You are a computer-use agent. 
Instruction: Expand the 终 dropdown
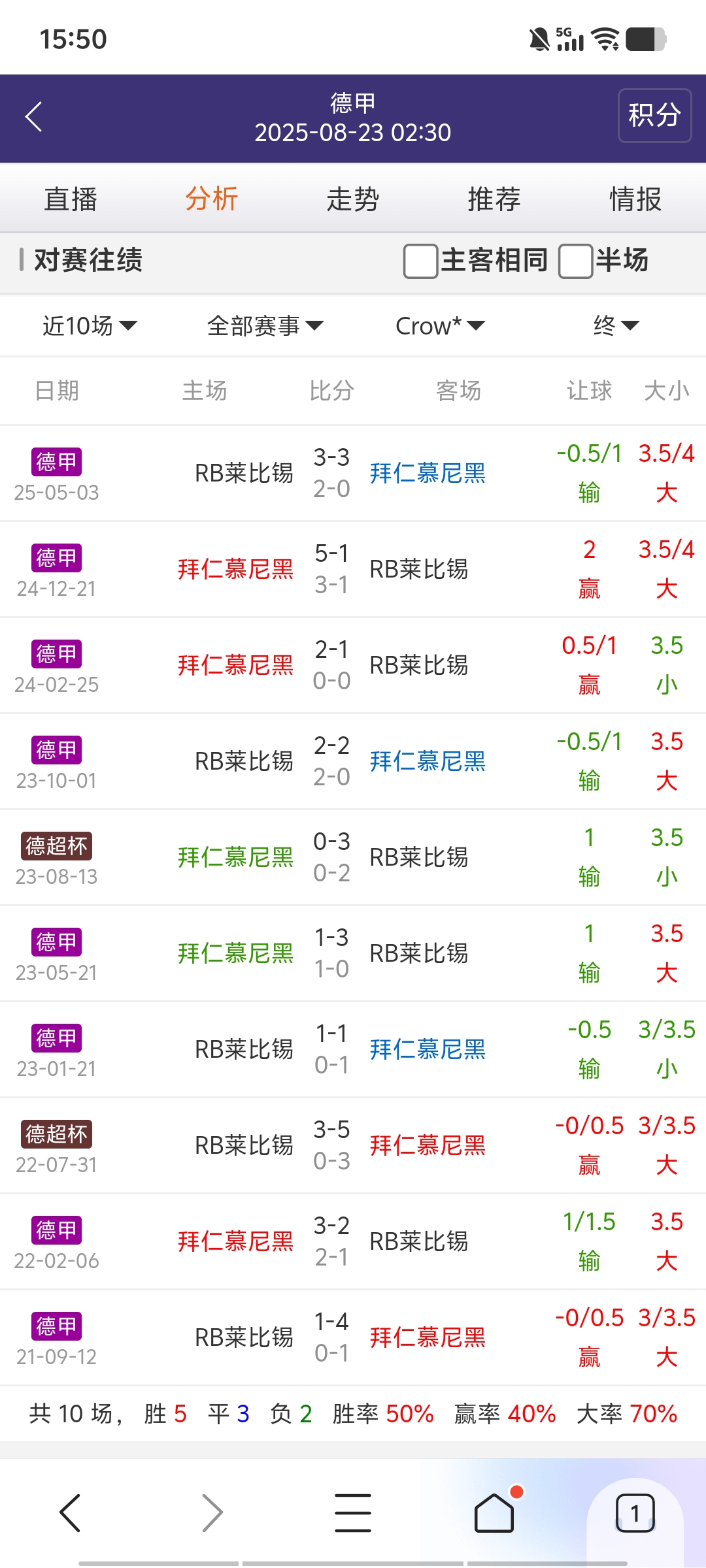[x=616, y=325]
